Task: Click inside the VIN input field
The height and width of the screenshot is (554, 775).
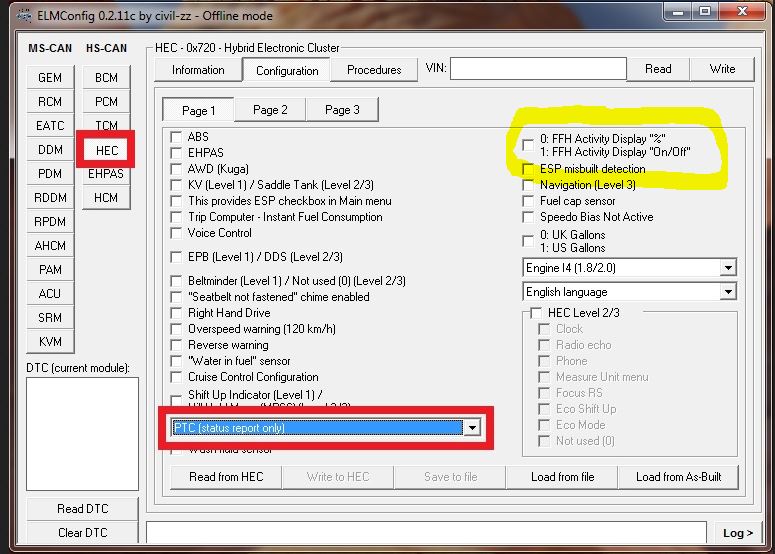Action: pos(538,69)
